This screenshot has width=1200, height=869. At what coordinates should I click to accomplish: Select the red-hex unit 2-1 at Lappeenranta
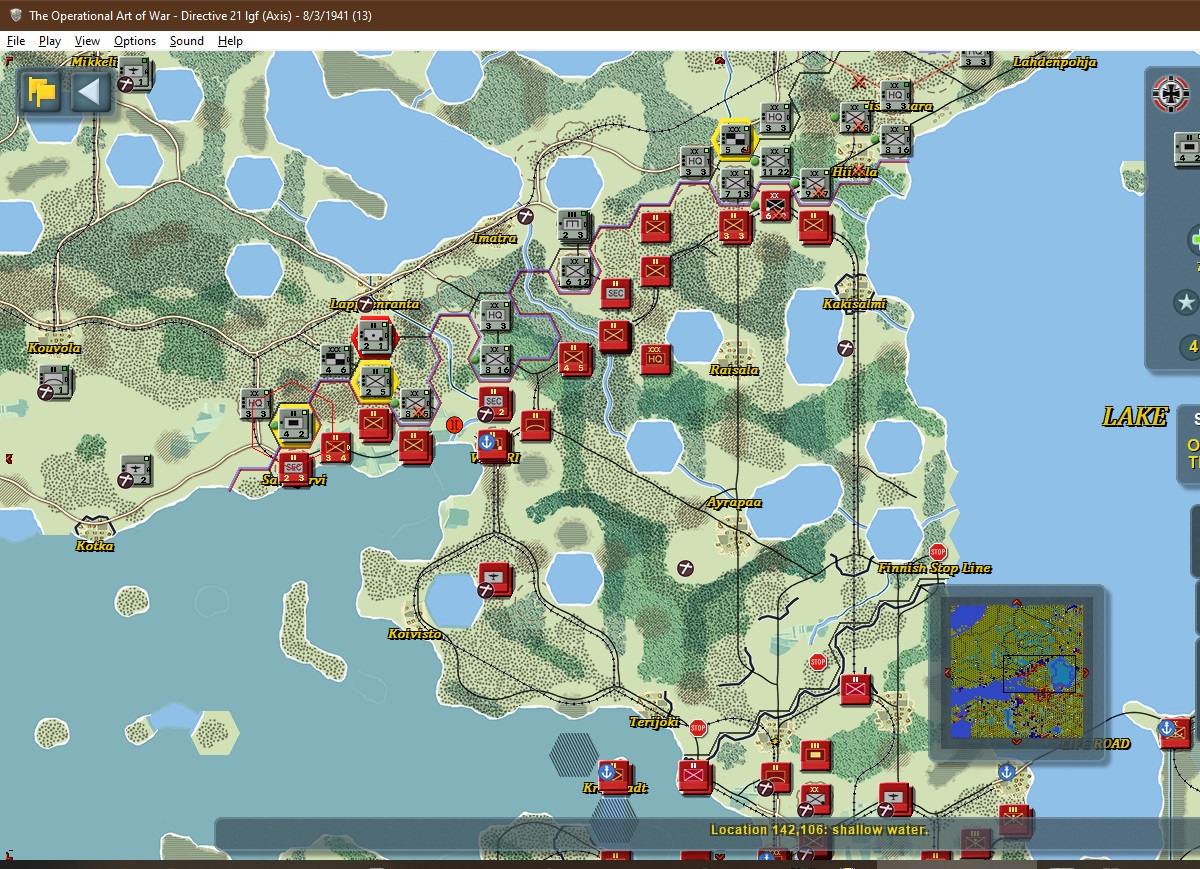click(375, 337)
